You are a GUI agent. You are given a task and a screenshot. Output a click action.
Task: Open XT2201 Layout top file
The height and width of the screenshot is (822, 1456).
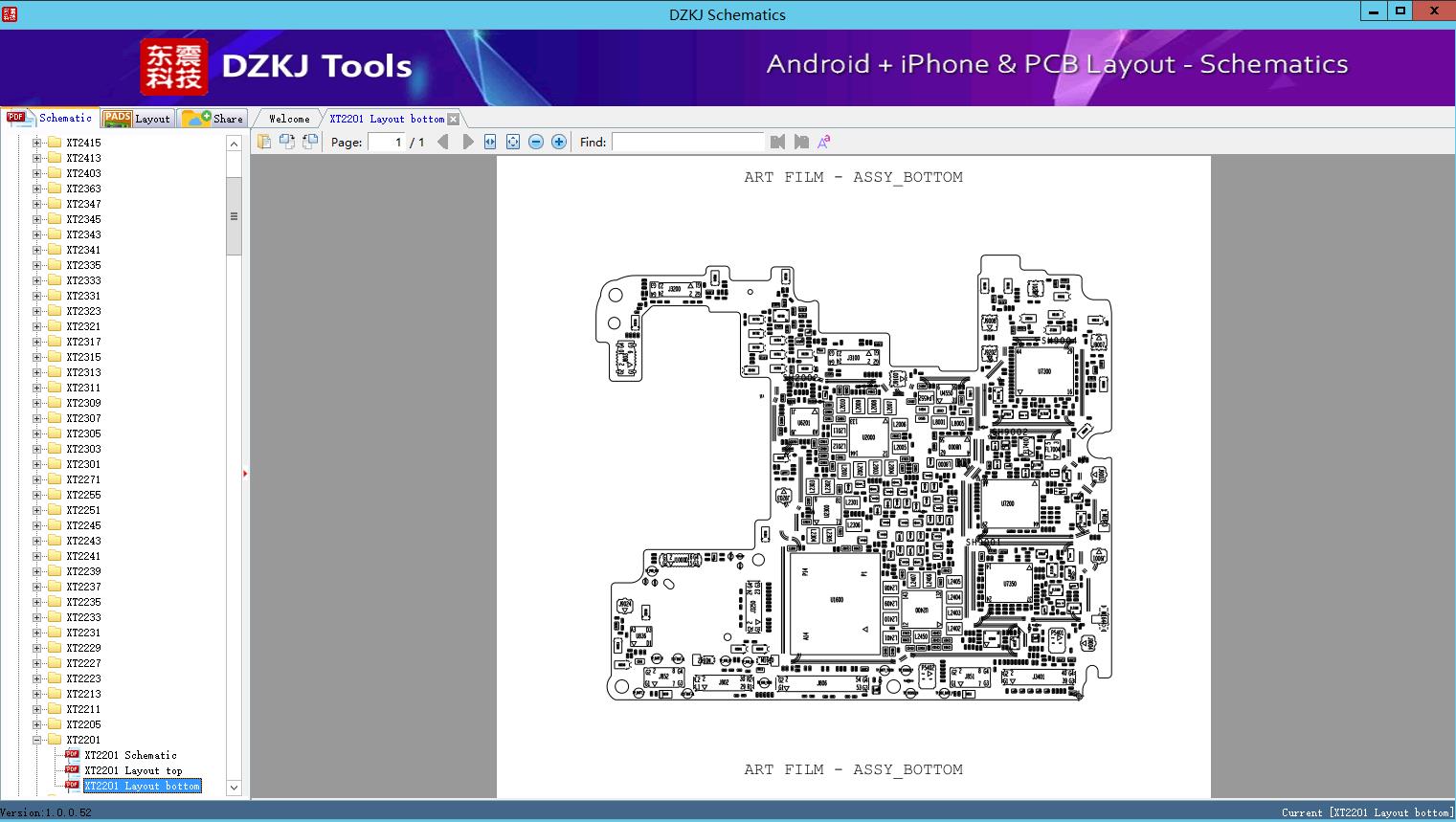(x=133, y=770)
